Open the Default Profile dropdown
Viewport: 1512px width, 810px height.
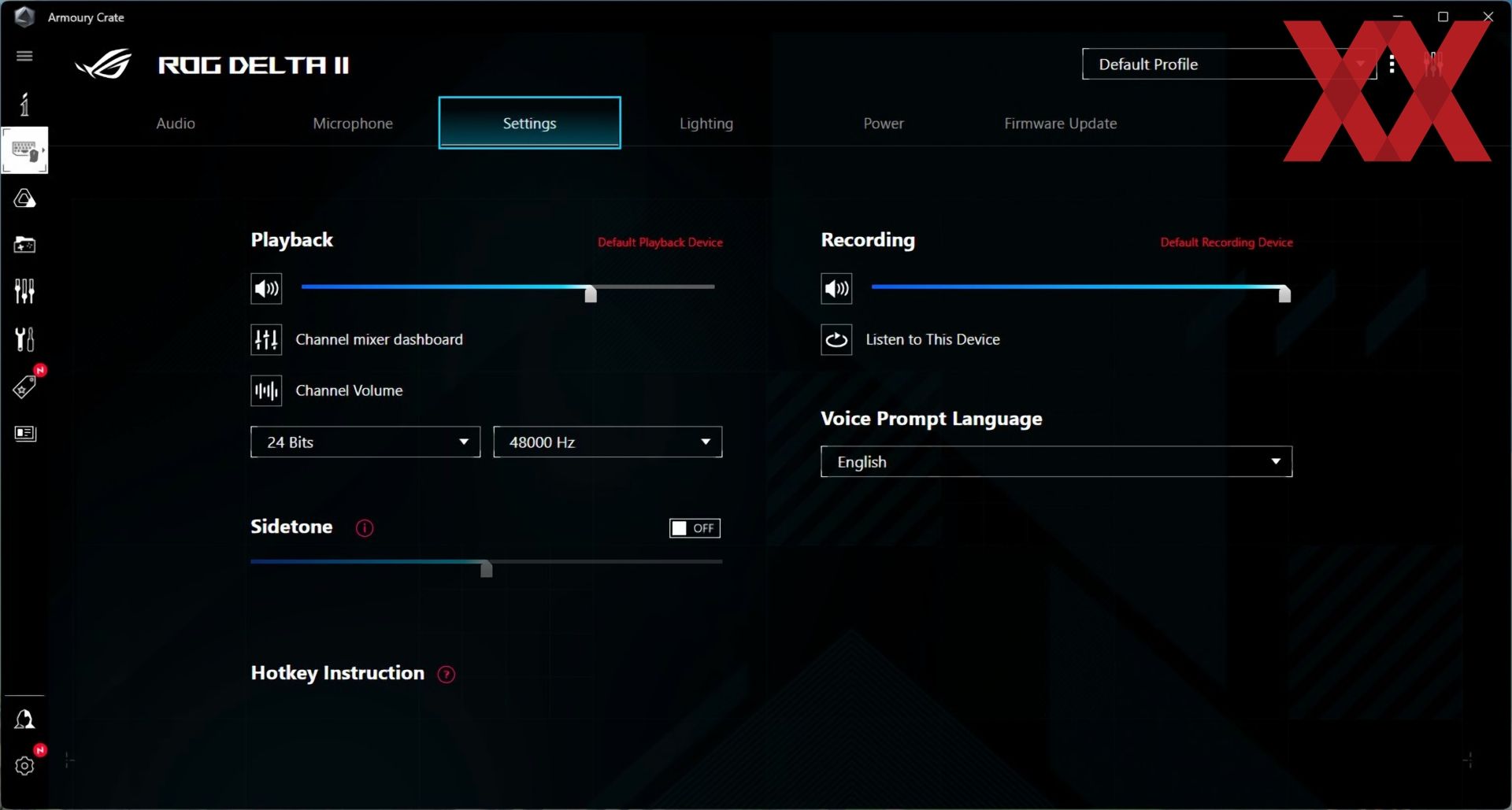(x=1229, y=65)
